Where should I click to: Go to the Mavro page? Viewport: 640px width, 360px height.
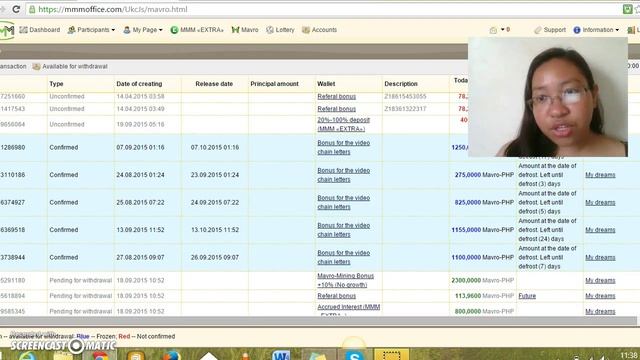pyautogui.click(x=249, y=30)
